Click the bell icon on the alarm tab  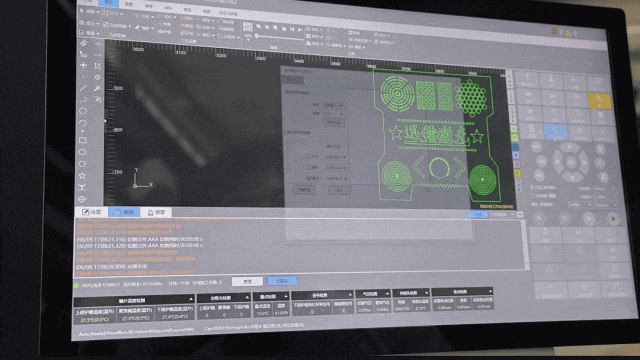click(151, 213)
